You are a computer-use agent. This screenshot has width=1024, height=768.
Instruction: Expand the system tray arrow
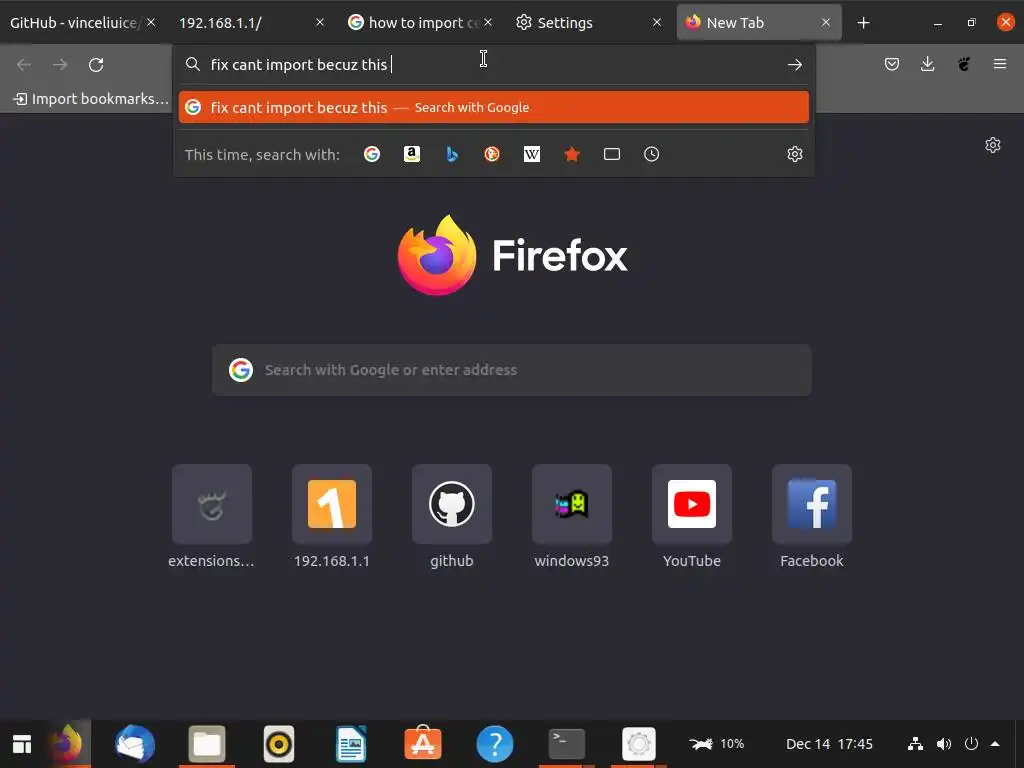[x=995, y=744]
